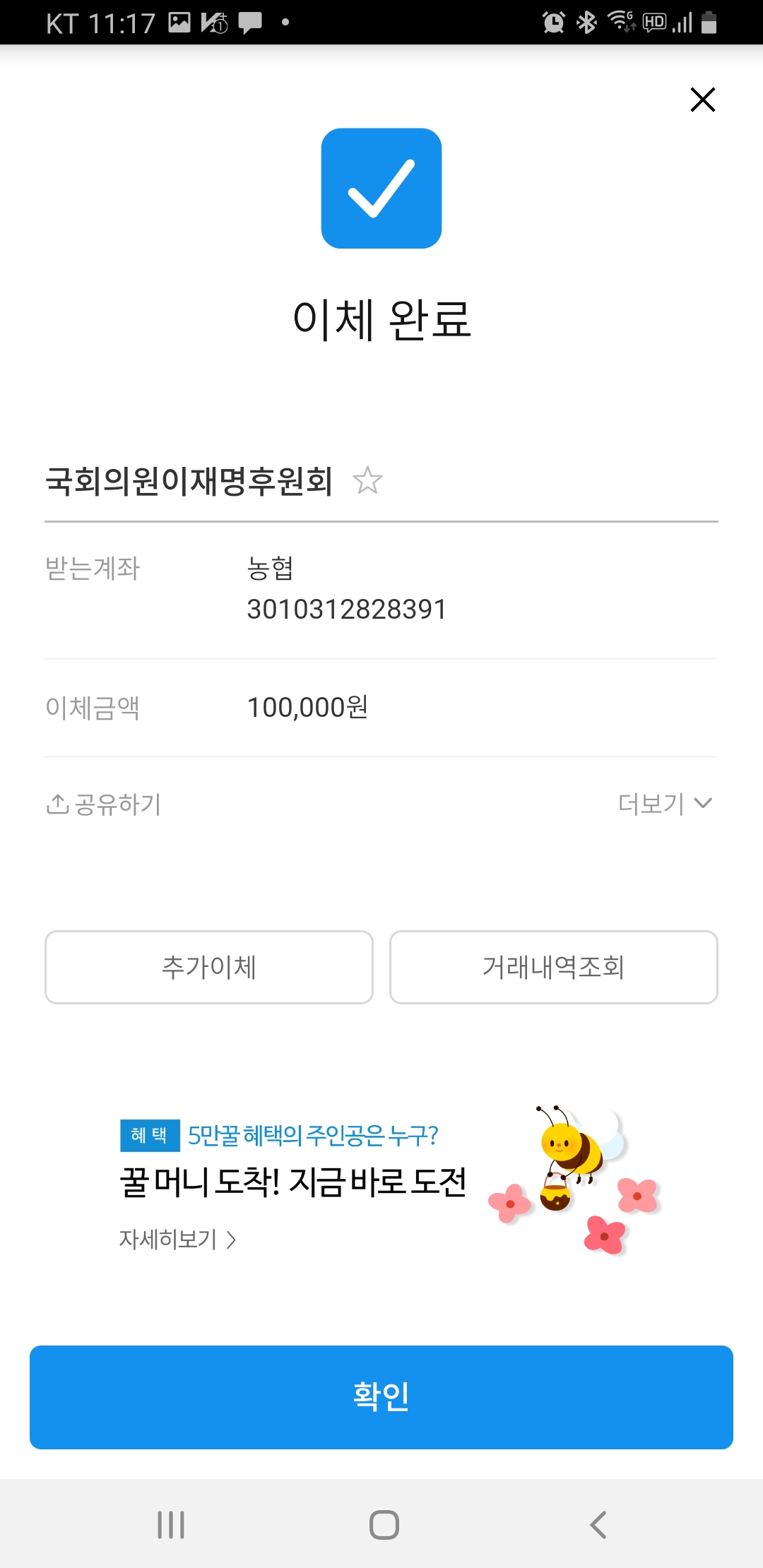Image resolution: width=763 pixels, height=1568 pixels.
Task: Go back using Android back arrow
Action: (598, 1524)
